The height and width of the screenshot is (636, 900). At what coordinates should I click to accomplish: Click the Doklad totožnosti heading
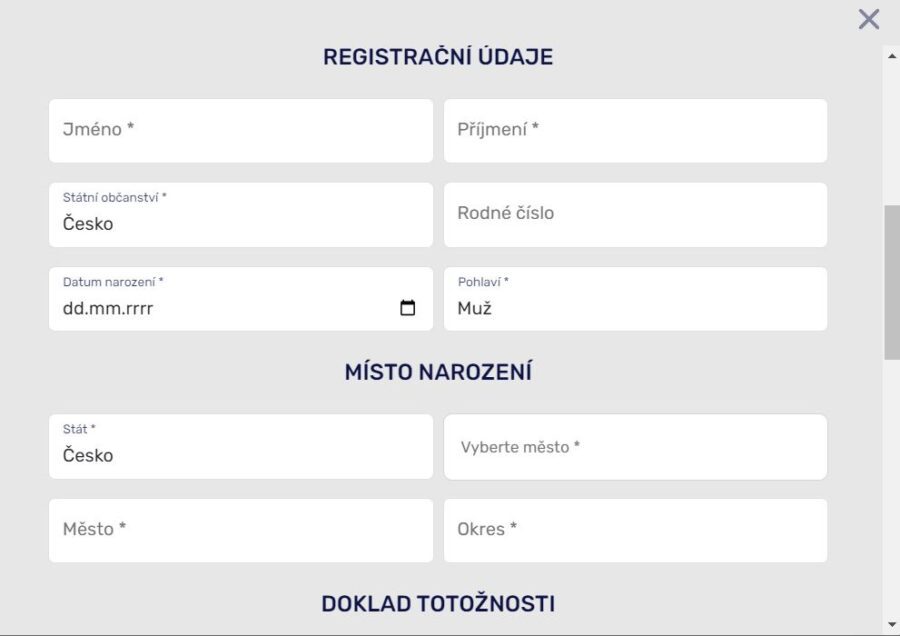click(438, 604)
